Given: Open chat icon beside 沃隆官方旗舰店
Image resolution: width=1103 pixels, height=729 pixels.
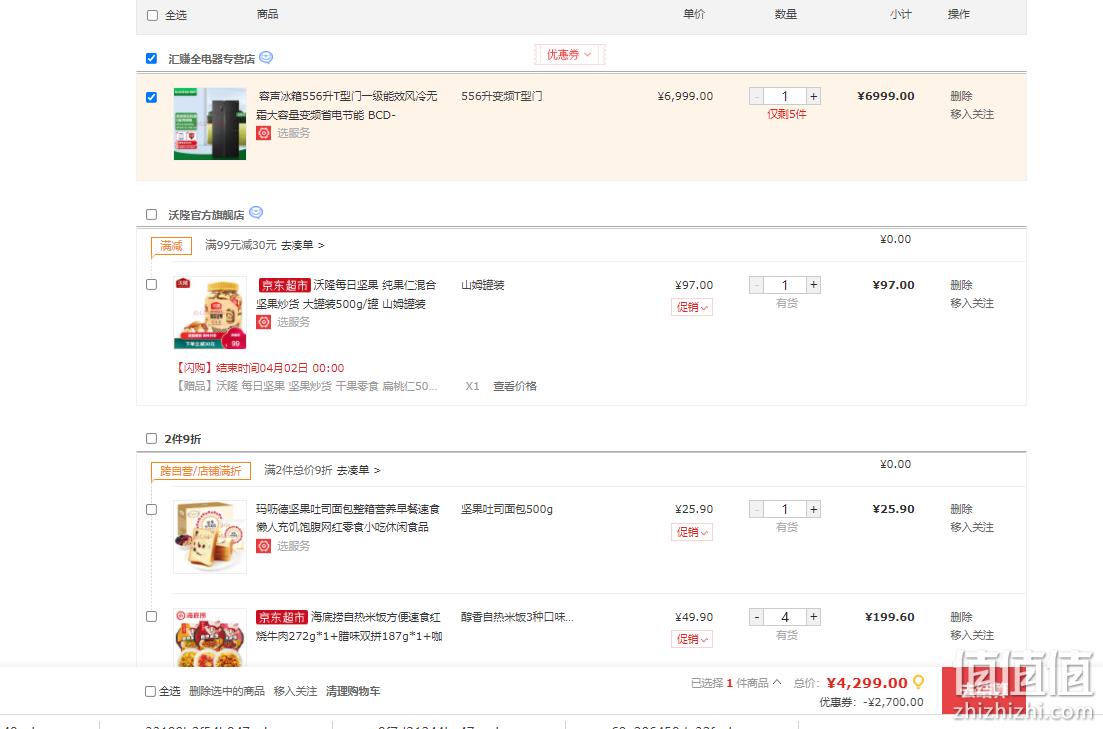Looking at the screenshot, I should [256, 213].
